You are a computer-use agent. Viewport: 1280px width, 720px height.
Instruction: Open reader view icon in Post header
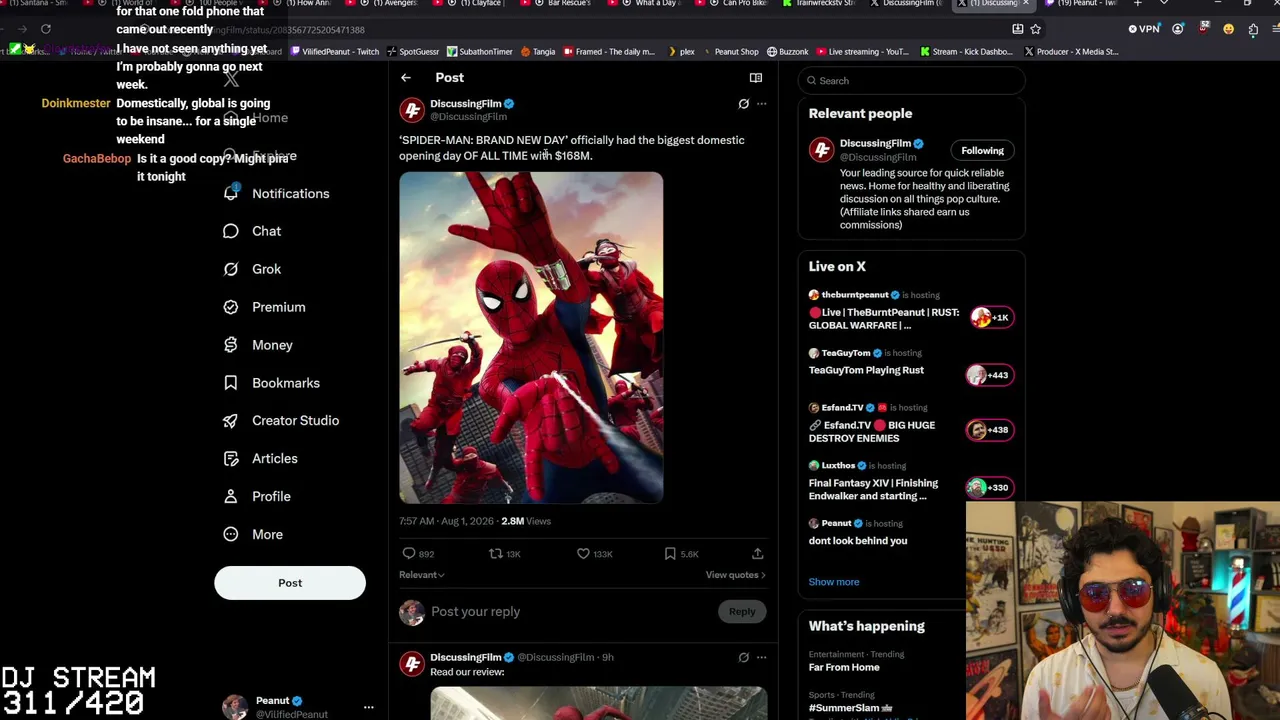pos(756,78)
